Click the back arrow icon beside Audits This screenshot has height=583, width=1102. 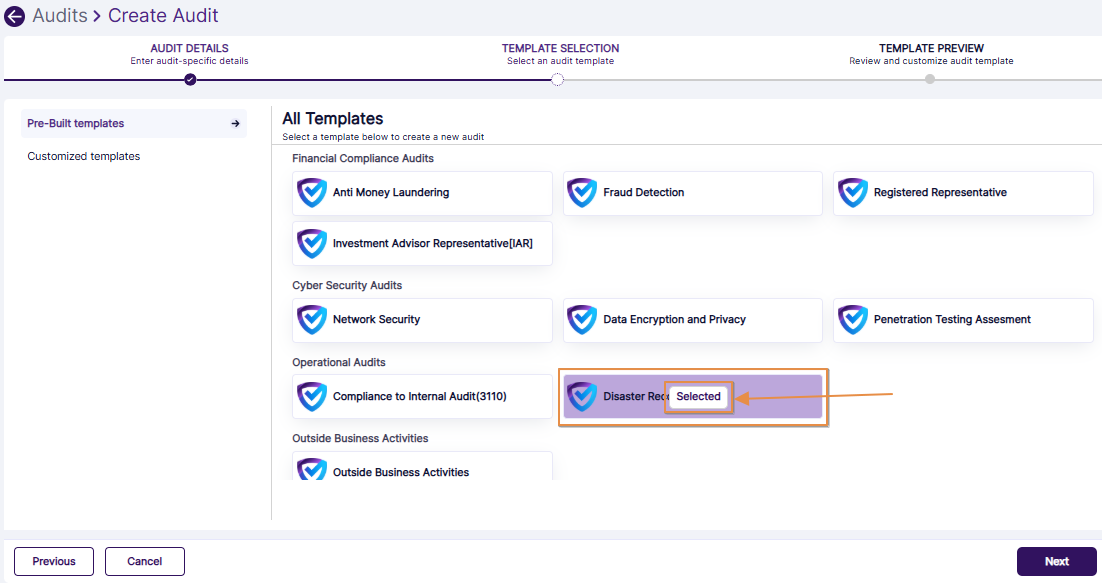pos(15,17)
